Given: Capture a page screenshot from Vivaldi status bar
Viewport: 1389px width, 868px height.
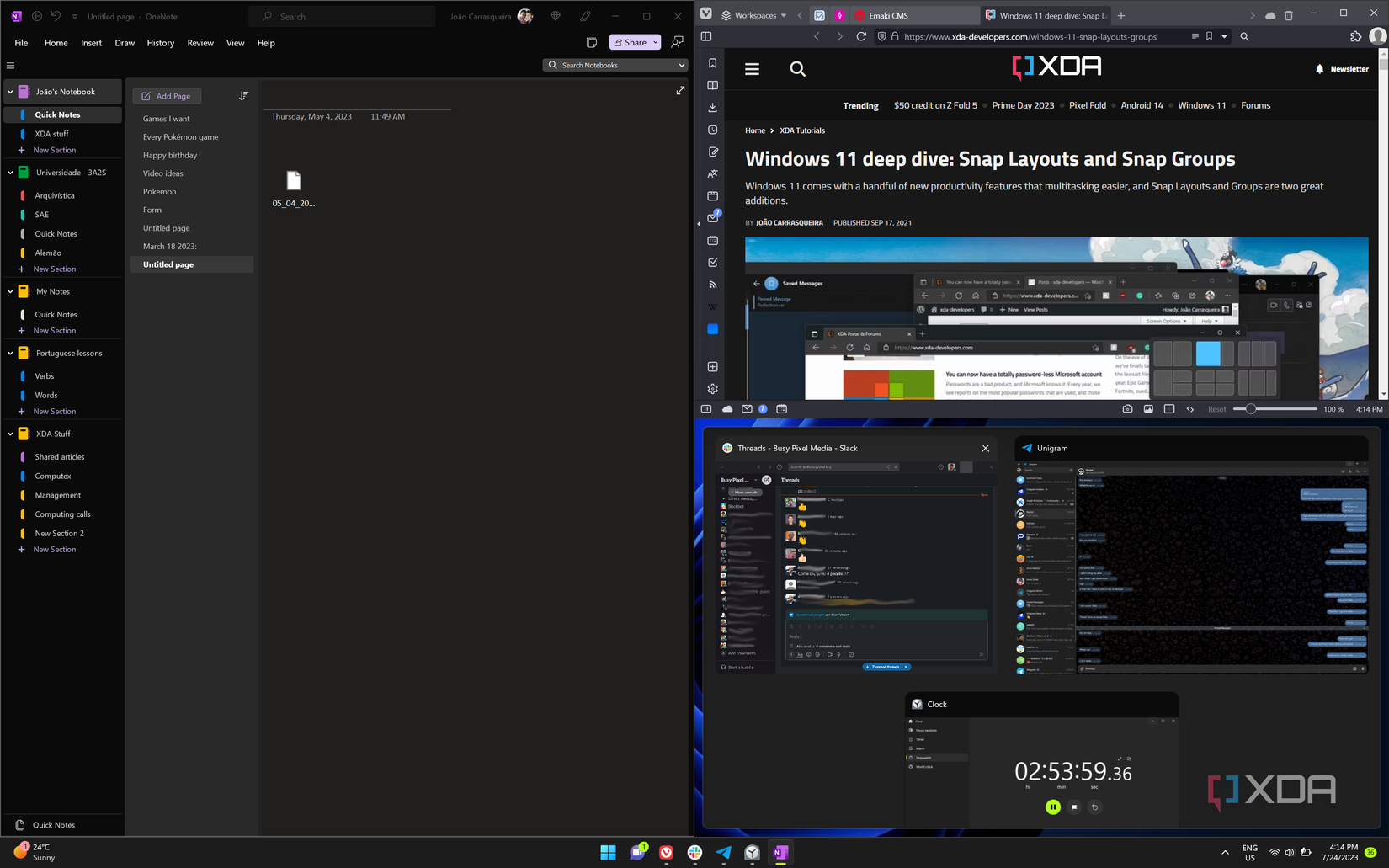Looking at the screenshot, I should click(1128, 408).
